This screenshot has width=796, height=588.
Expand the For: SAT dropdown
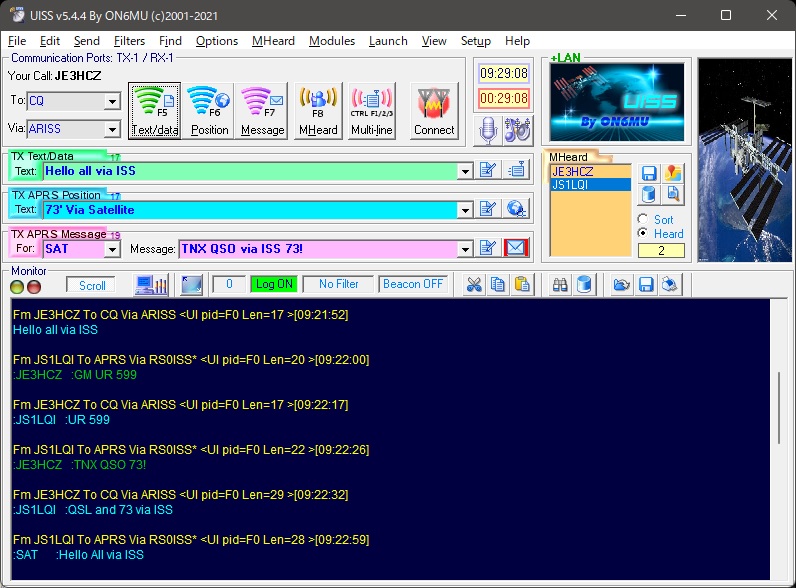[112, 248]
